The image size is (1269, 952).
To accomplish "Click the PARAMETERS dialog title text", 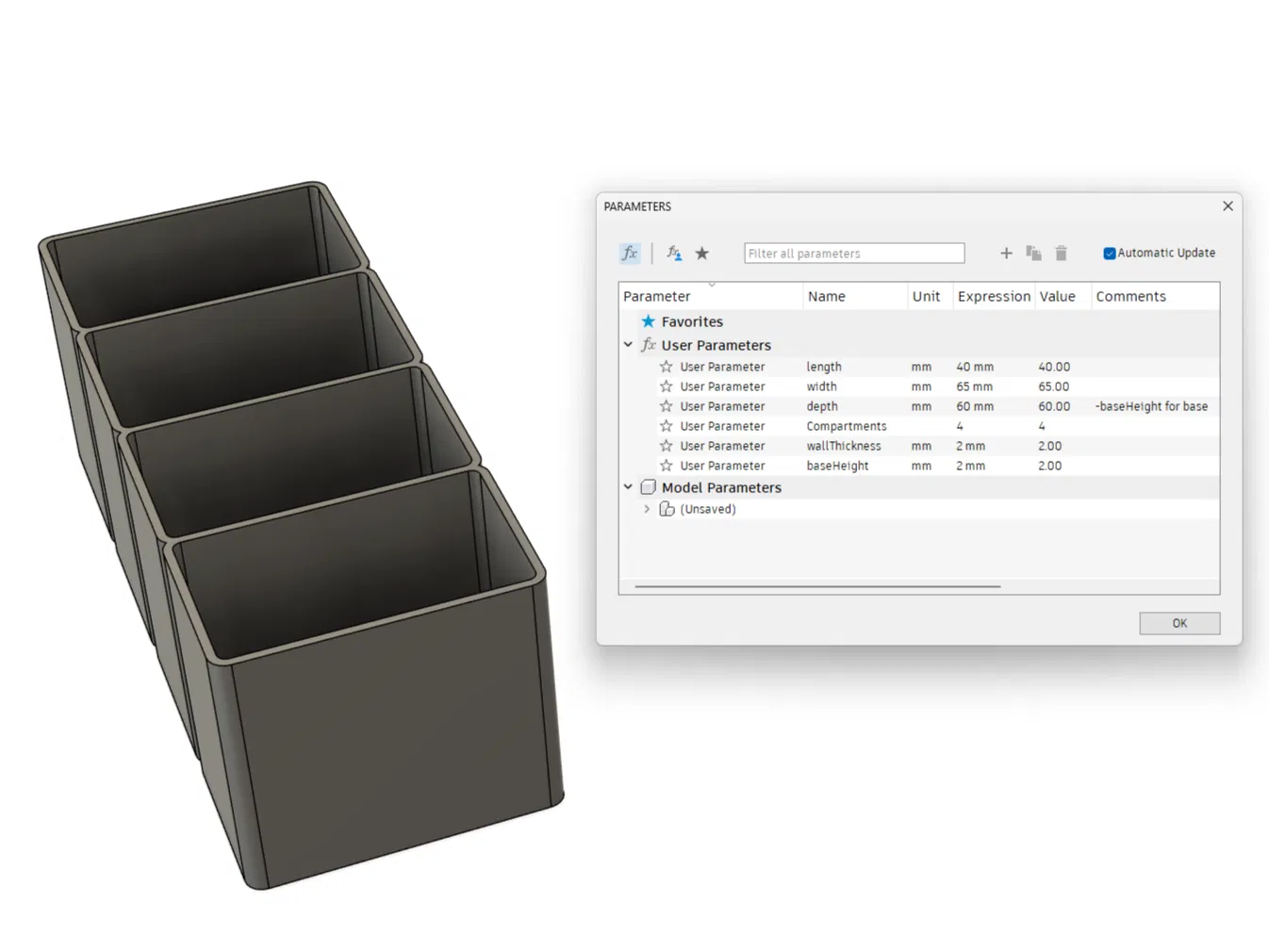I will click(637, 206).
